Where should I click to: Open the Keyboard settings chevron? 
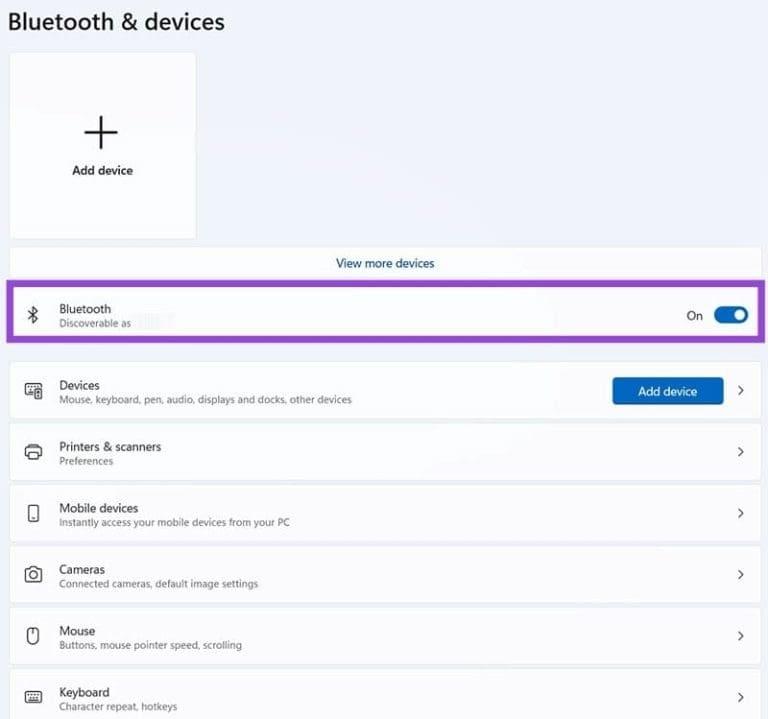coord(741,697)
